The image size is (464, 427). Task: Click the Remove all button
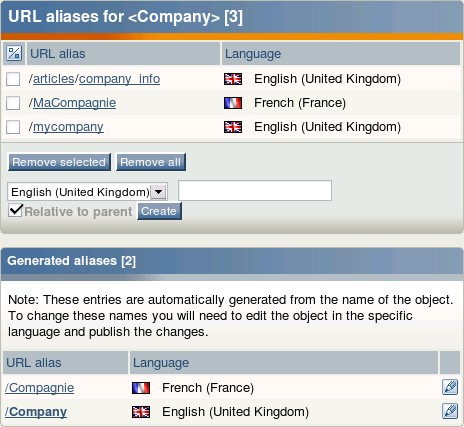pyautogui.click(x=151, y=162)
